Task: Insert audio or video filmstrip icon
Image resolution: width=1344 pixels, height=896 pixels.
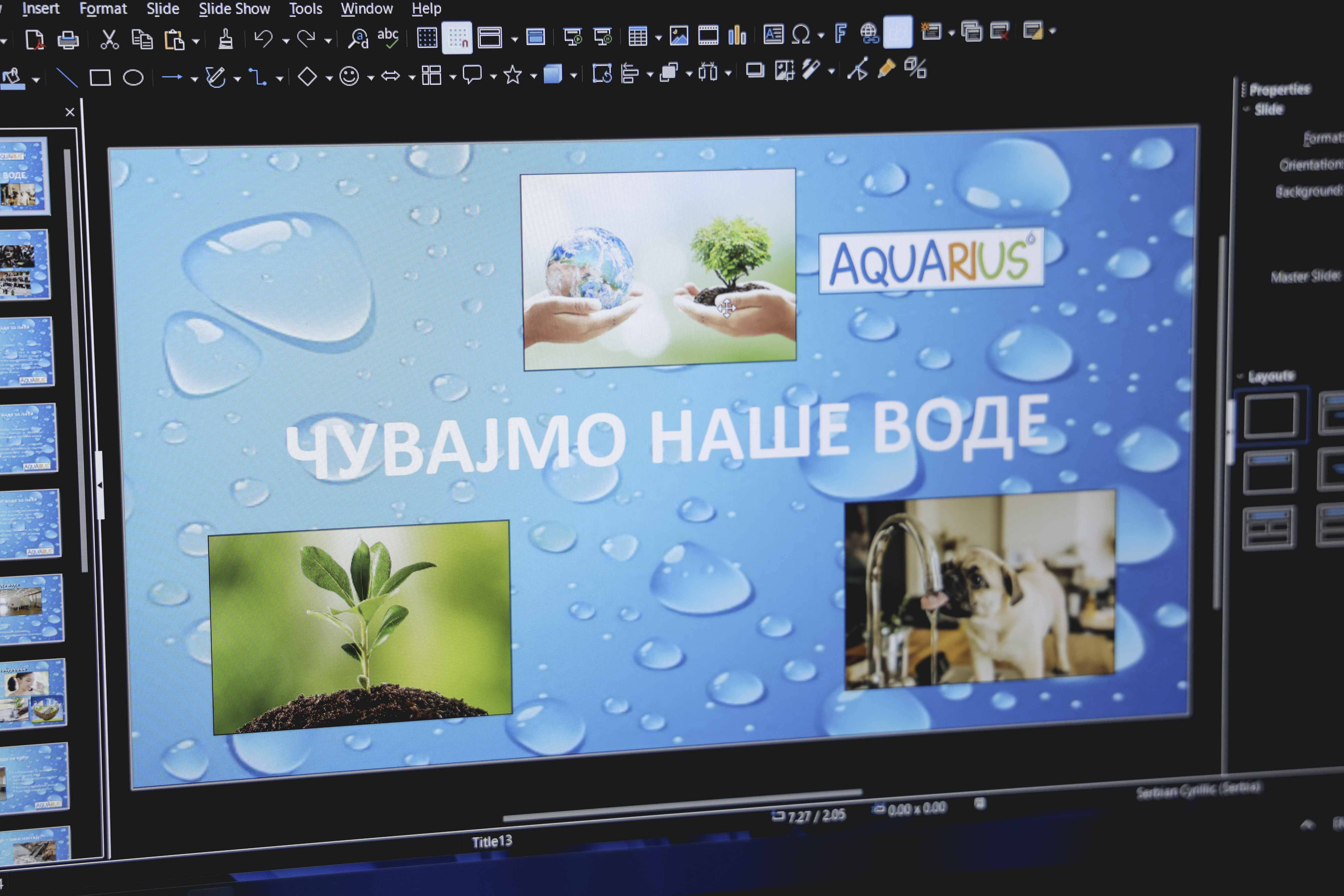Action: (x=708, y=35)
